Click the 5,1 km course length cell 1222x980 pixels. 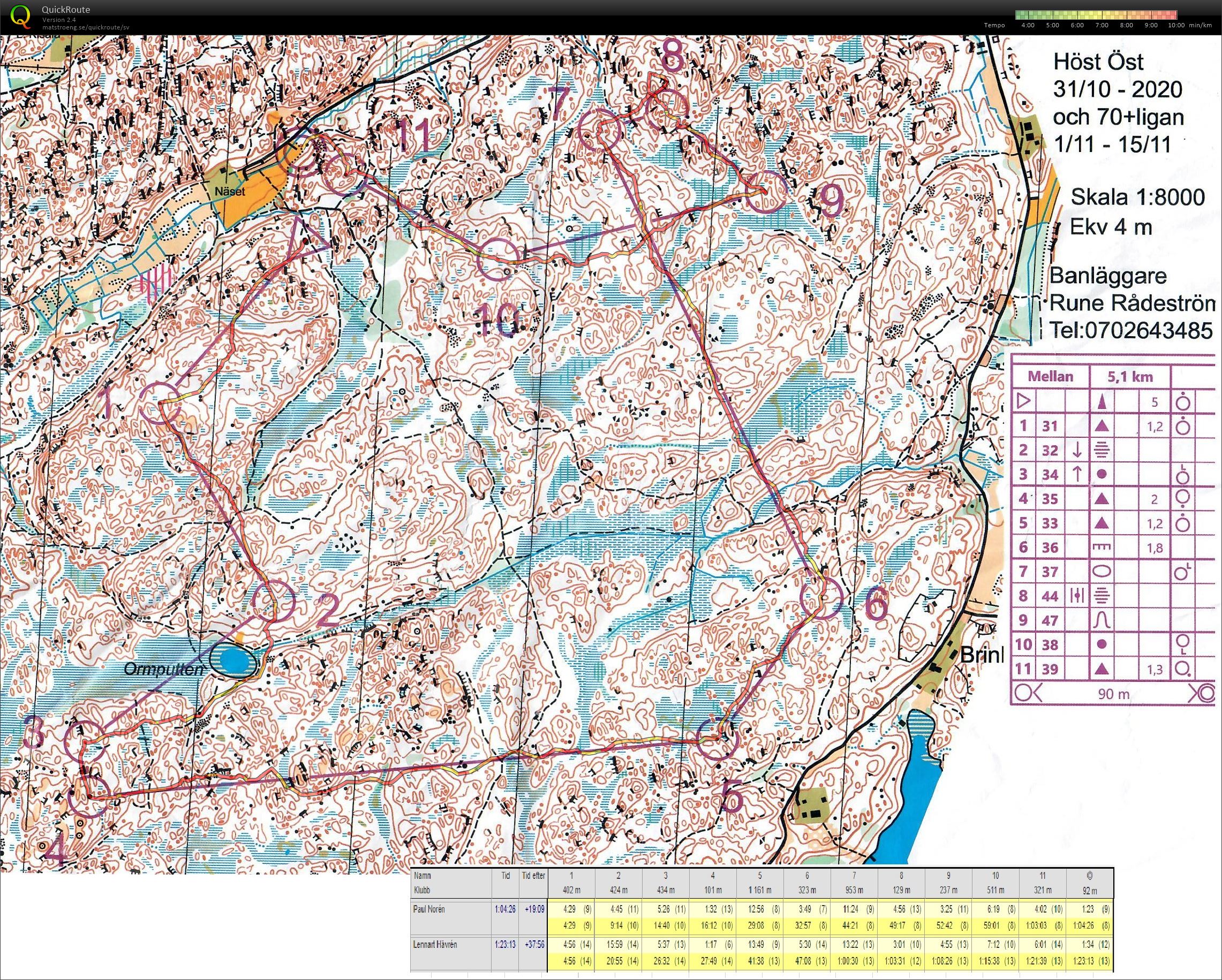[1130, 377]
